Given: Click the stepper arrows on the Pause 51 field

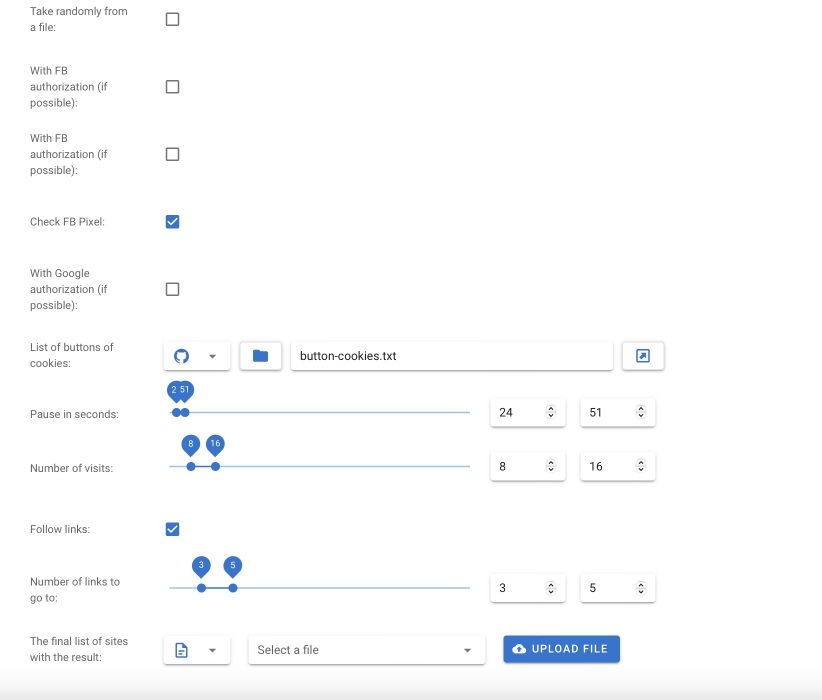Looking at the screenshot, I should click(x=641, y=412).
